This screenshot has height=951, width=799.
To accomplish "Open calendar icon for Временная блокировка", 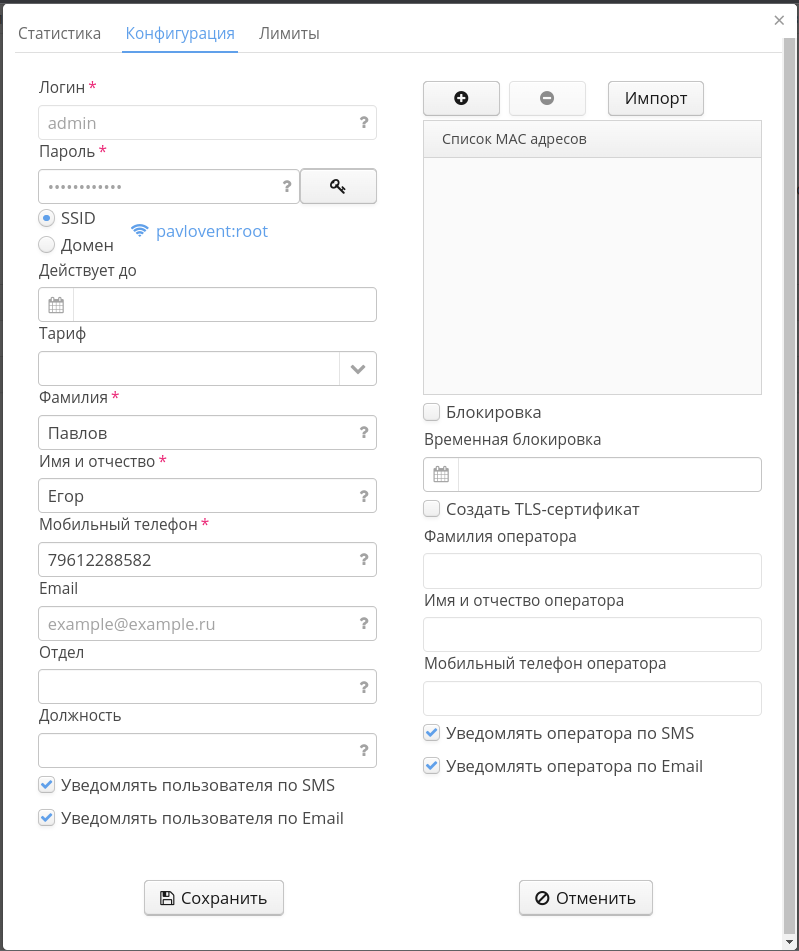I will pos(441,475).
